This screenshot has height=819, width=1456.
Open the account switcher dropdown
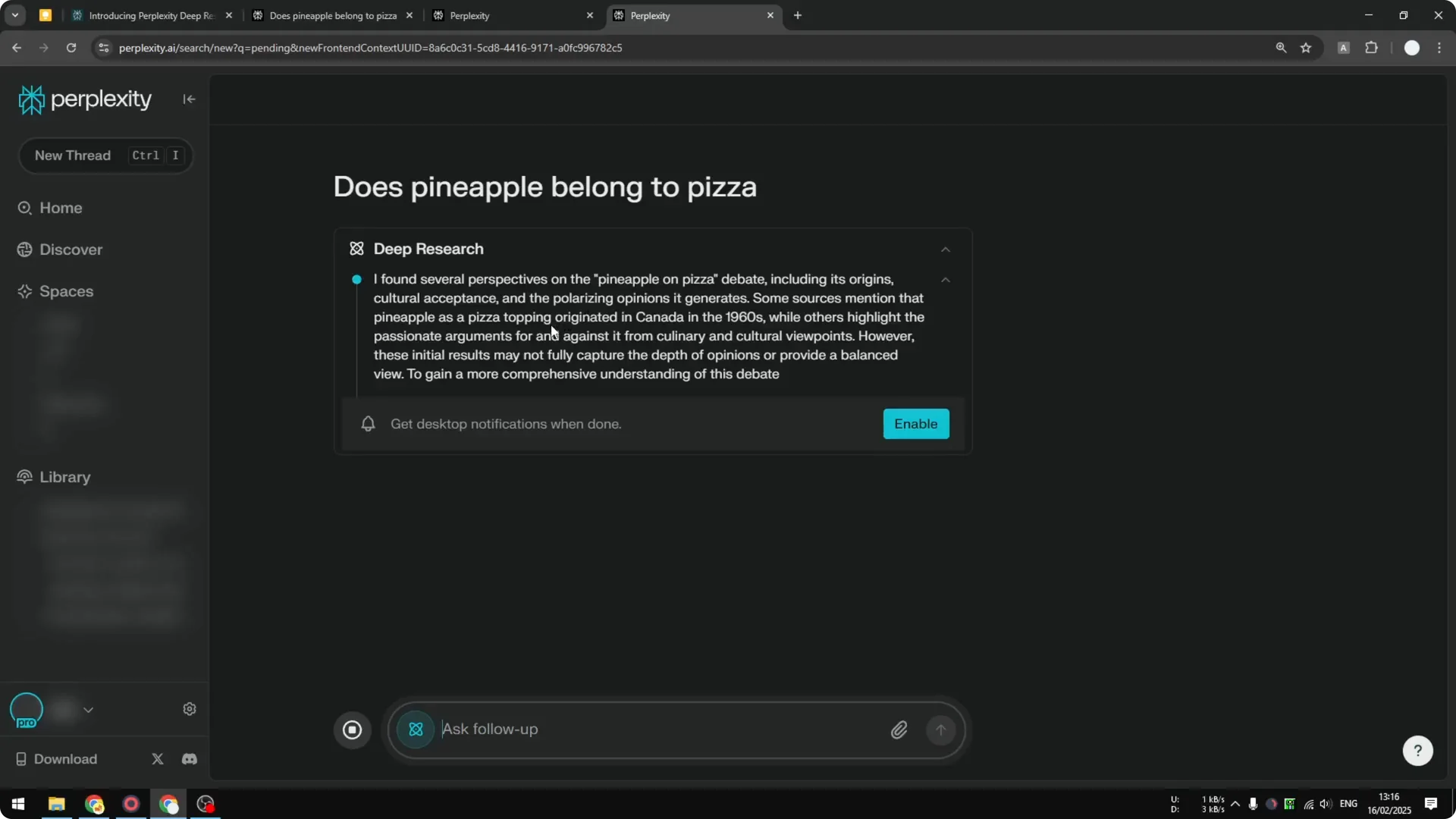pyautogui.click(x=89, y=709)
